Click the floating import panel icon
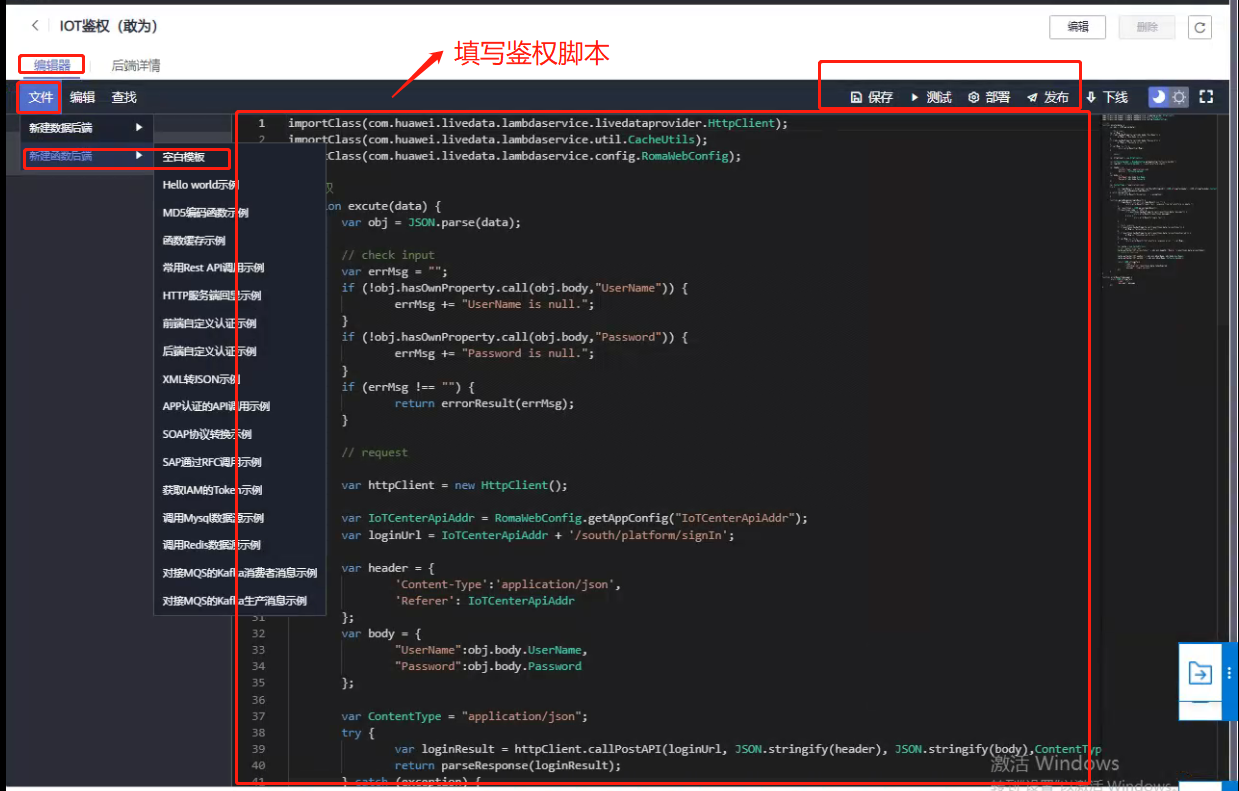 (x=1199, y=673)
